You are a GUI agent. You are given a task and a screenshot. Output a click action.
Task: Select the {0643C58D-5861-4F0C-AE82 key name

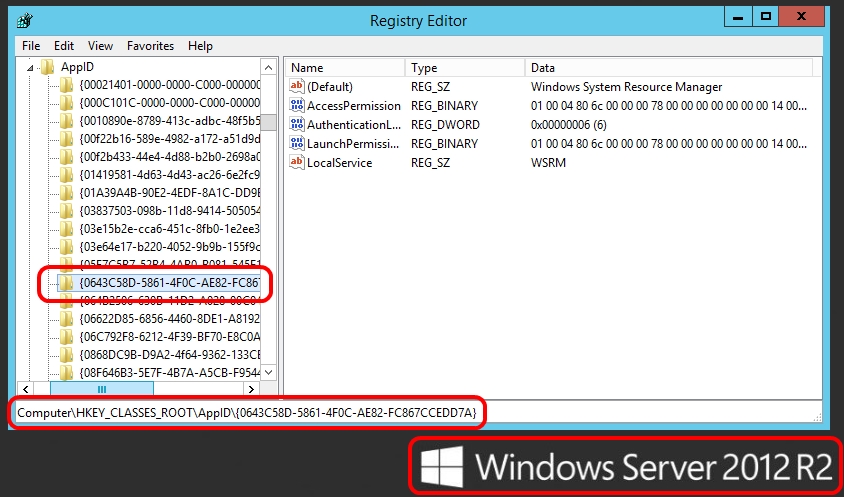click(170, 283)
